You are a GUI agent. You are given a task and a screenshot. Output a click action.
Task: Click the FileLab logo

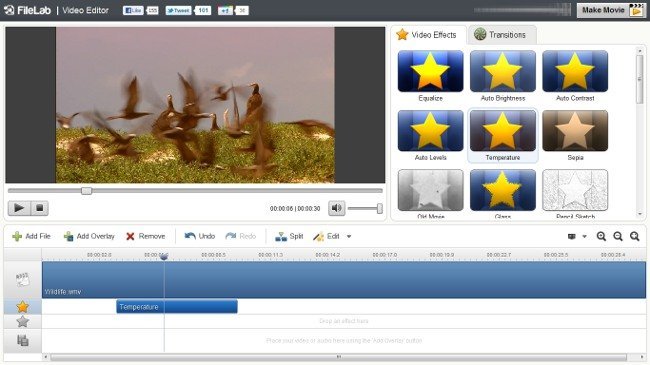(x=27, y=10)
